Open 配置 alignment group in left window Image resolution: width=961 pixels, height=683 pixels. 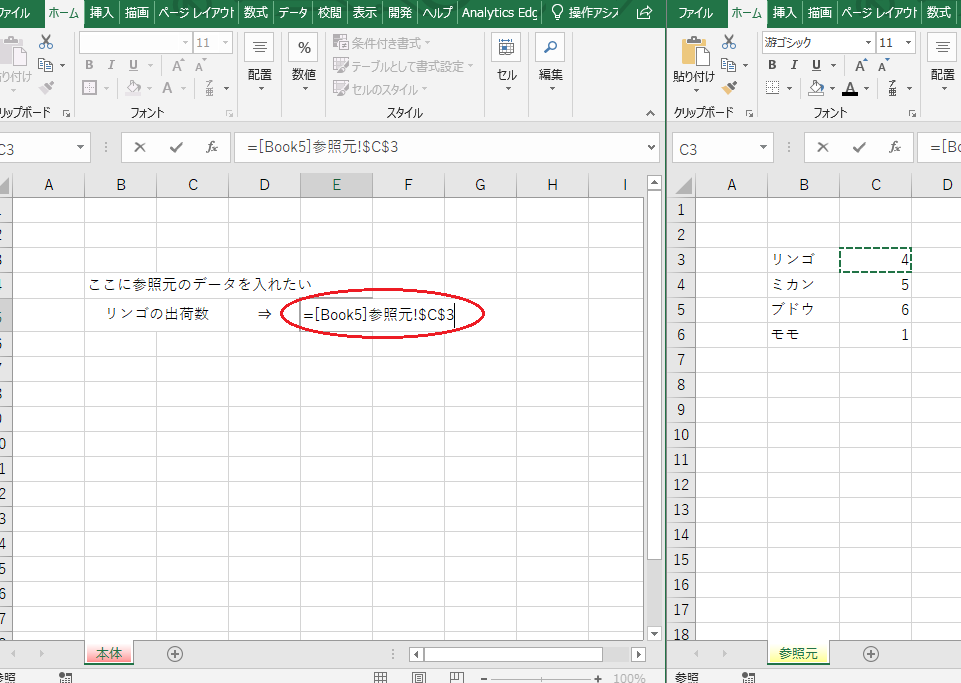coord(259,63)
